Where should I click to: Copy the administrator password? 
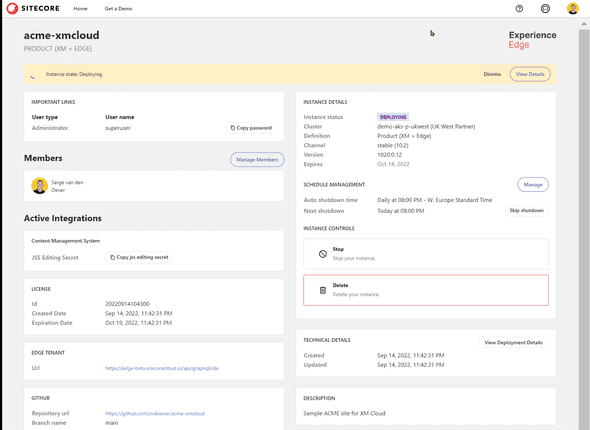coord(251,128)
